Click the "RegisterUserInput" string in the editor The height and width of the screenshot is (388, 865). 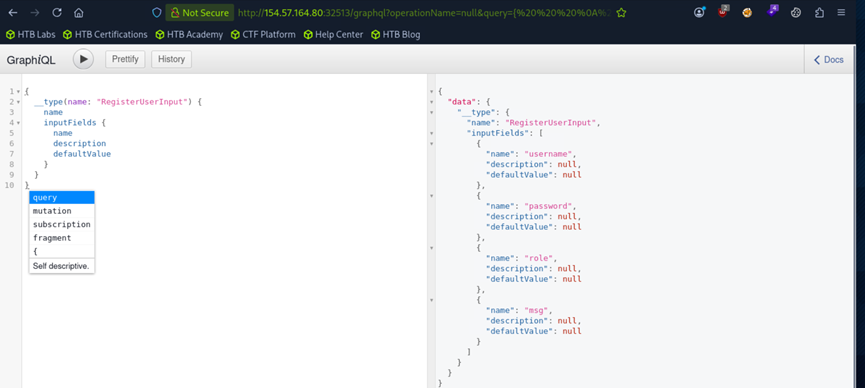pos(143,102)
